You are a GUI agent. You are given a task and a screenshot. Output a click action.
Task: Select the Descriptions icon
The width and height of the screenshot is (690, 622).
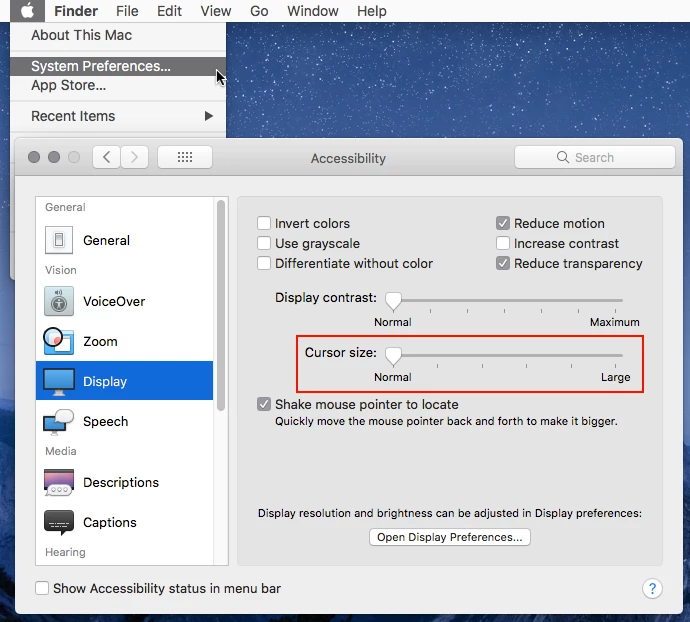pyautogui.click(x=59, y=482)
